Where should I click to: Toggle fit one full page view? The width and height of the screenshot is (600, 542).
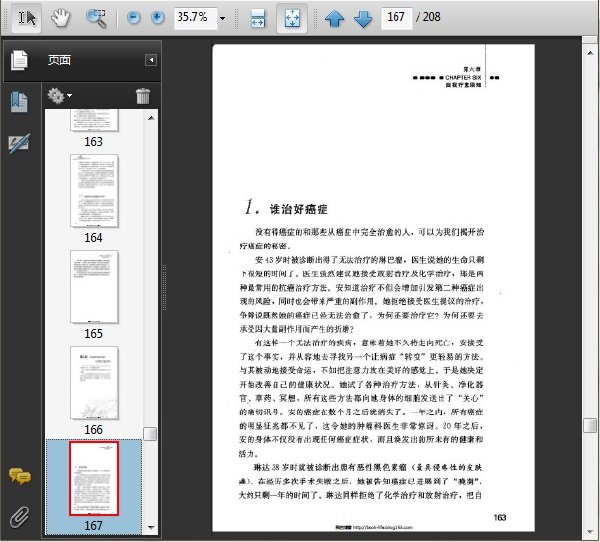click(292, 18)
